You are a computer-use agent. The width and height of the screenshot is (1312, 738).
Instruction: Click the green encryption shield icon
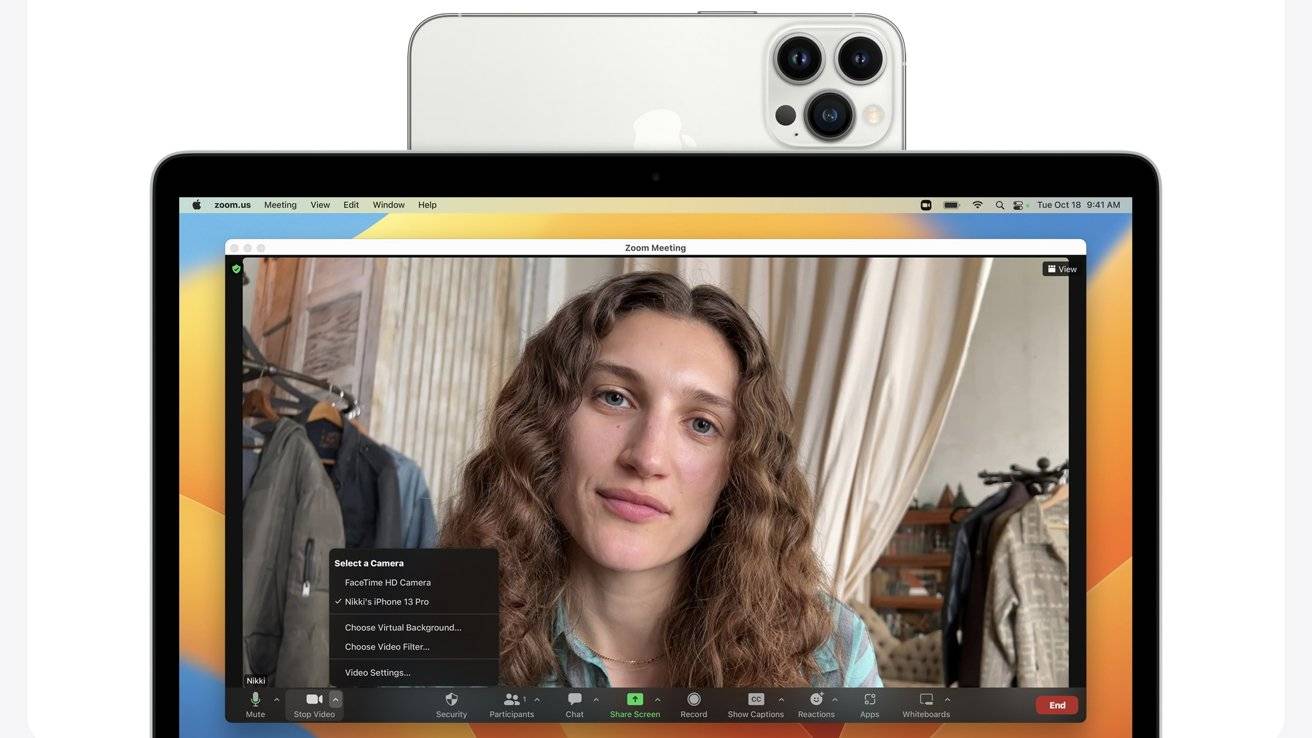point(236,269)
